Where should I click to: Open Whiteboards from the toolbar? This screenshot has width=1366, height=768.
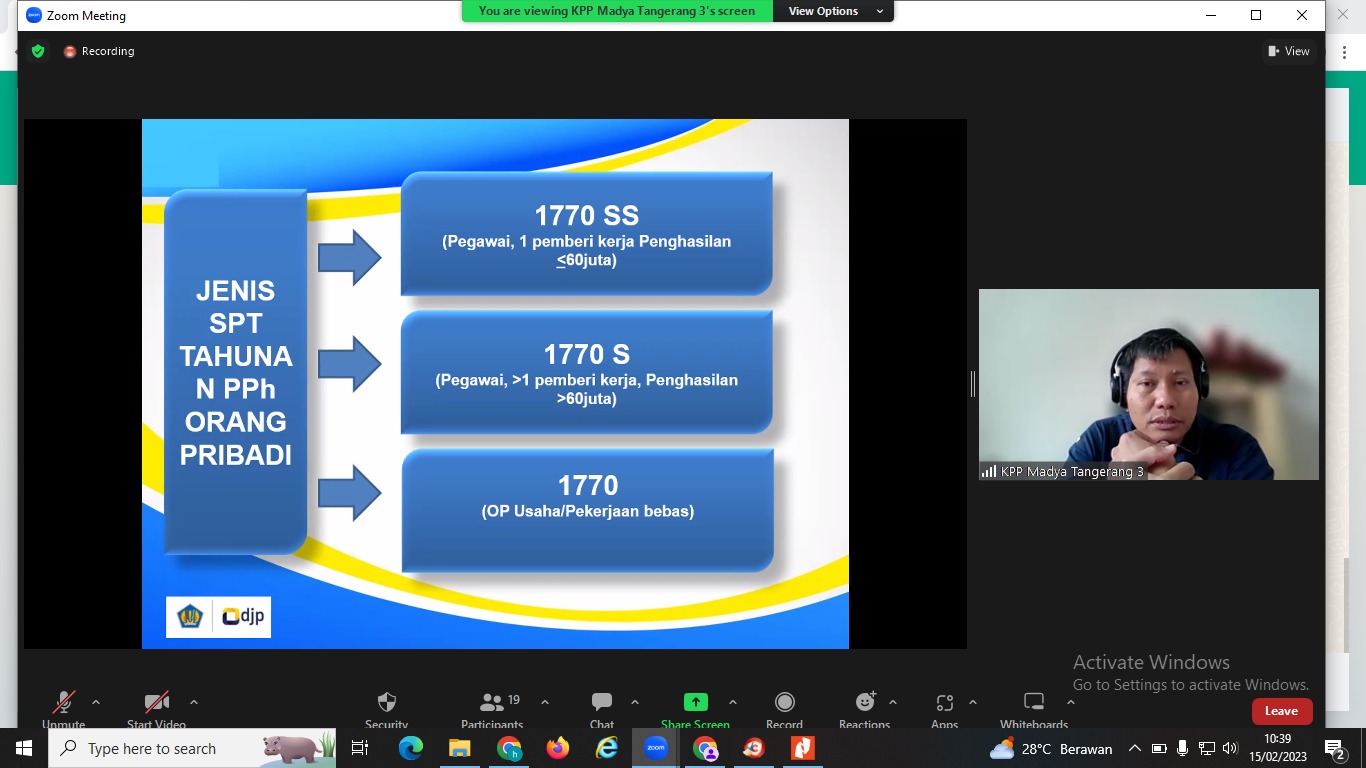[x=1034, y=703]
